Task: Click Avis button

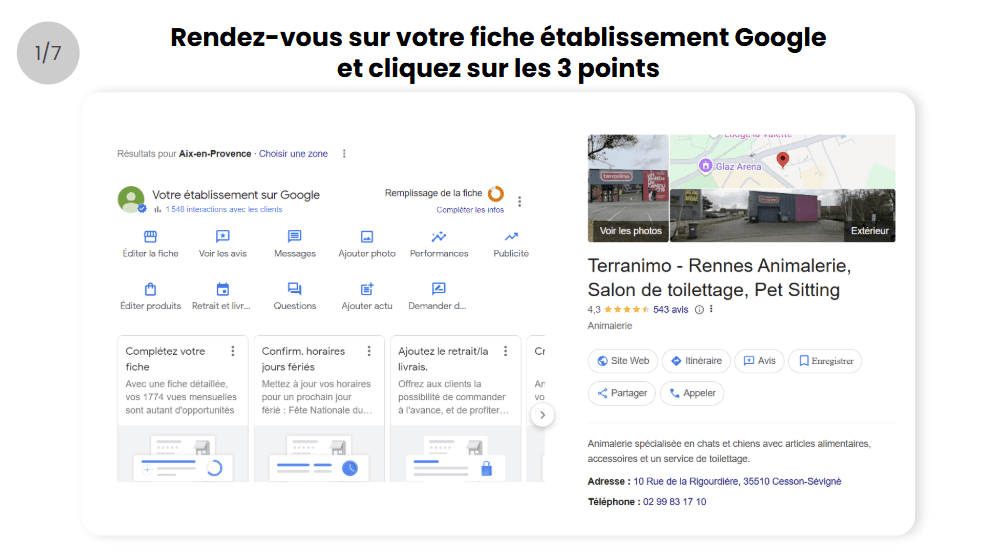Action: pyautogui.click(x=759, y=361)
